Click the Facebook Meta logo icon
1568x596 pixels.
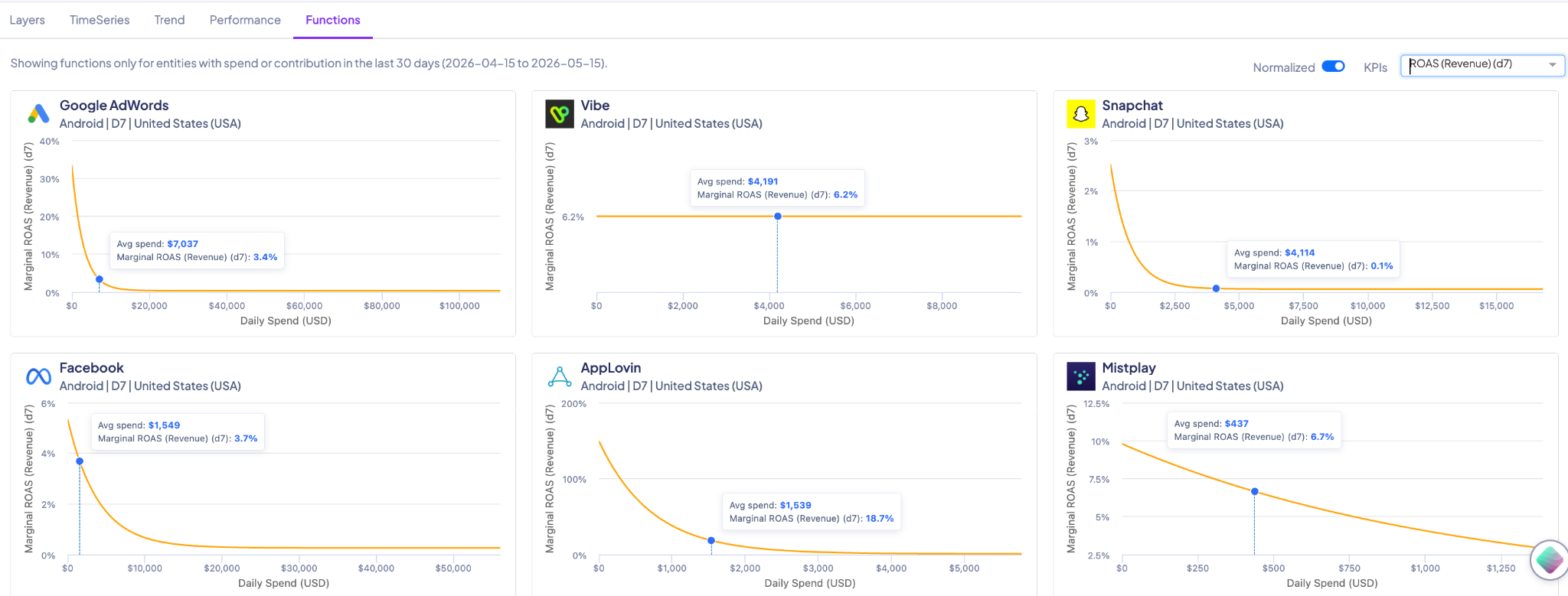pyautogui.click(x=38, y=376)
